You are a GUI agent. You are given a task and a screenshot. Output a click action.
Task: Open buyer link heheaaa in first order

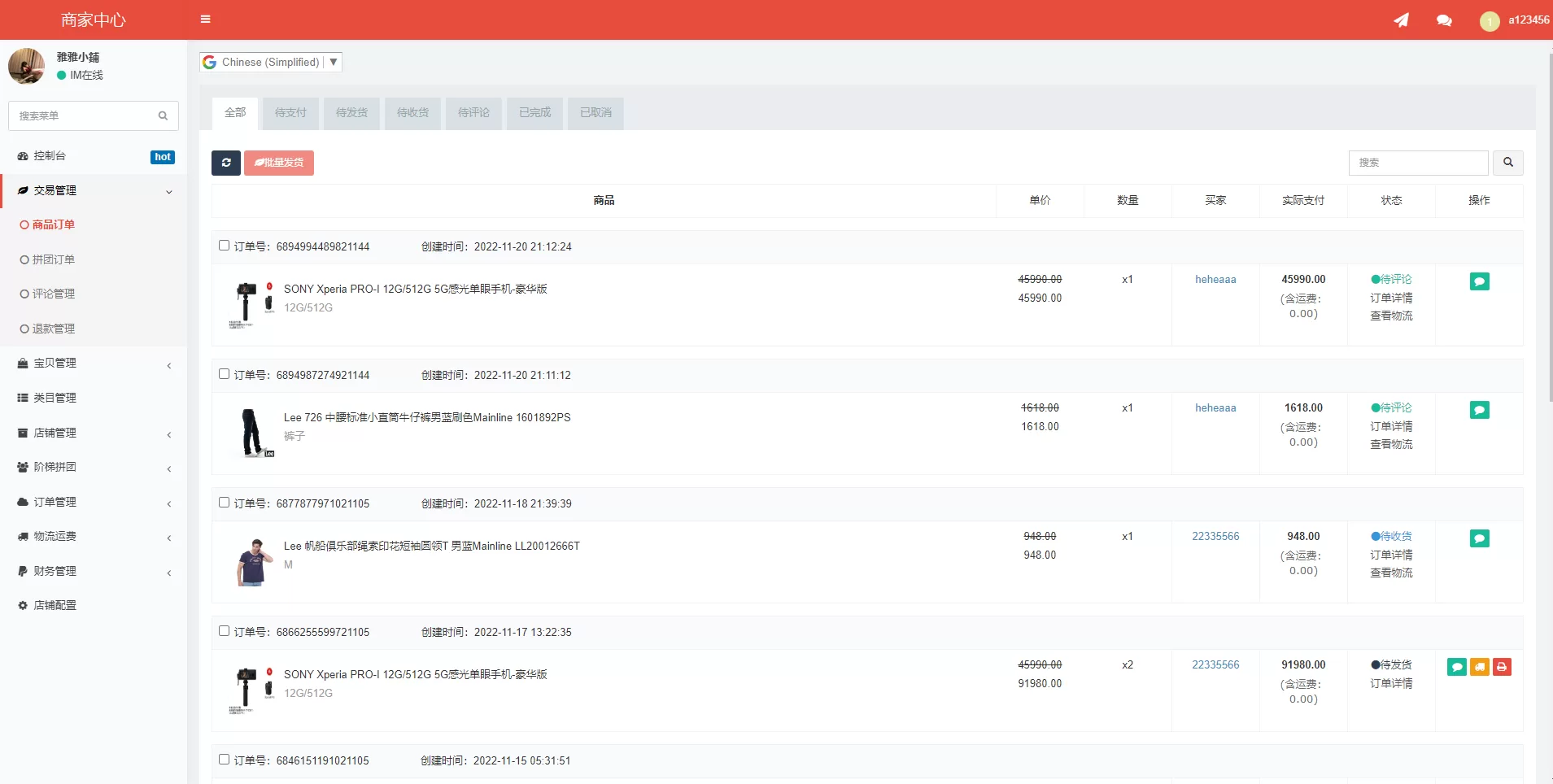(1215, 280)
